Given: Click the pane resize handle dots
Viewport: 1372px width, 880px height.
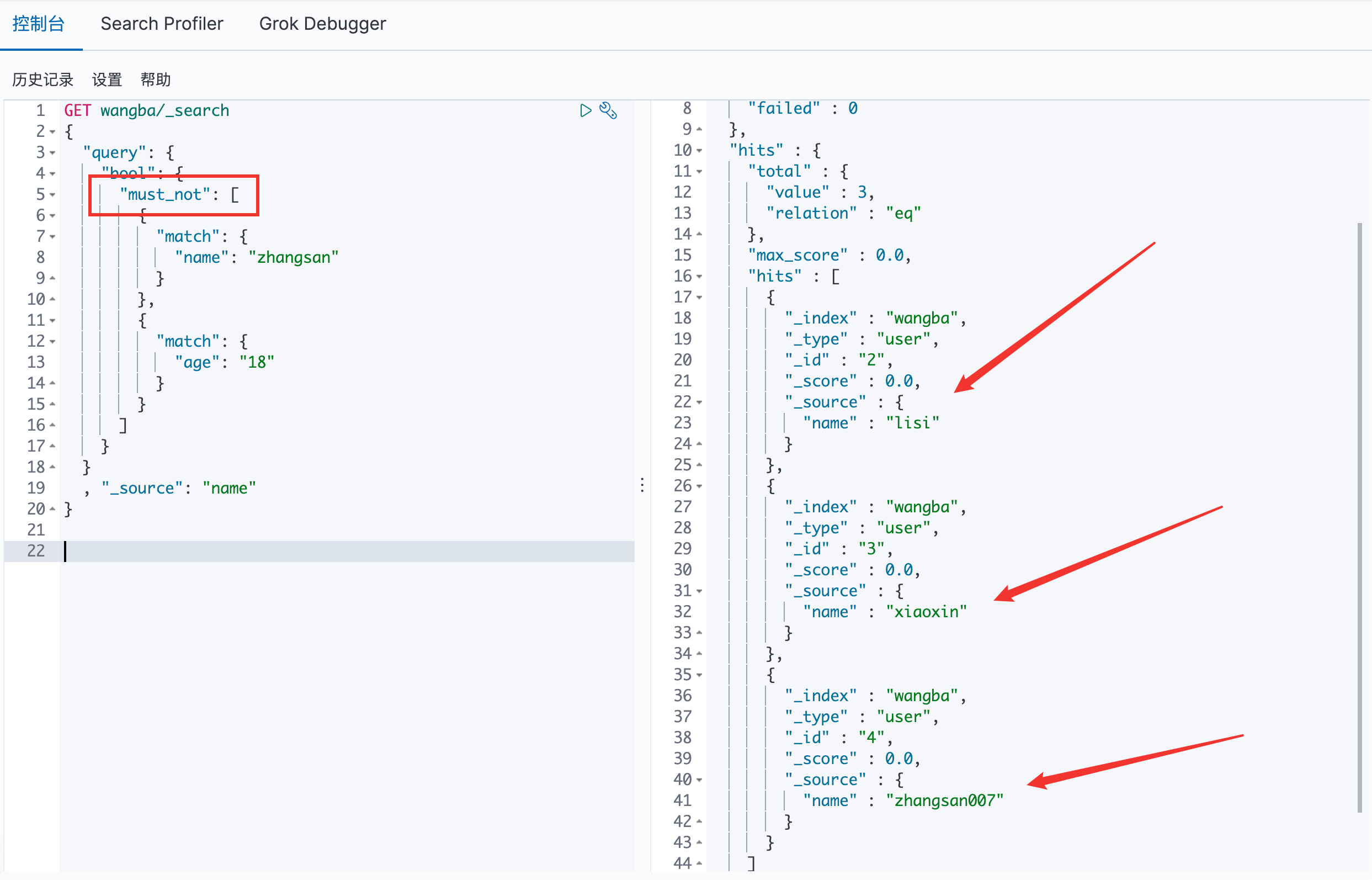Looking at the screenshot, I should pyautogui.click(x=642, y=485).
